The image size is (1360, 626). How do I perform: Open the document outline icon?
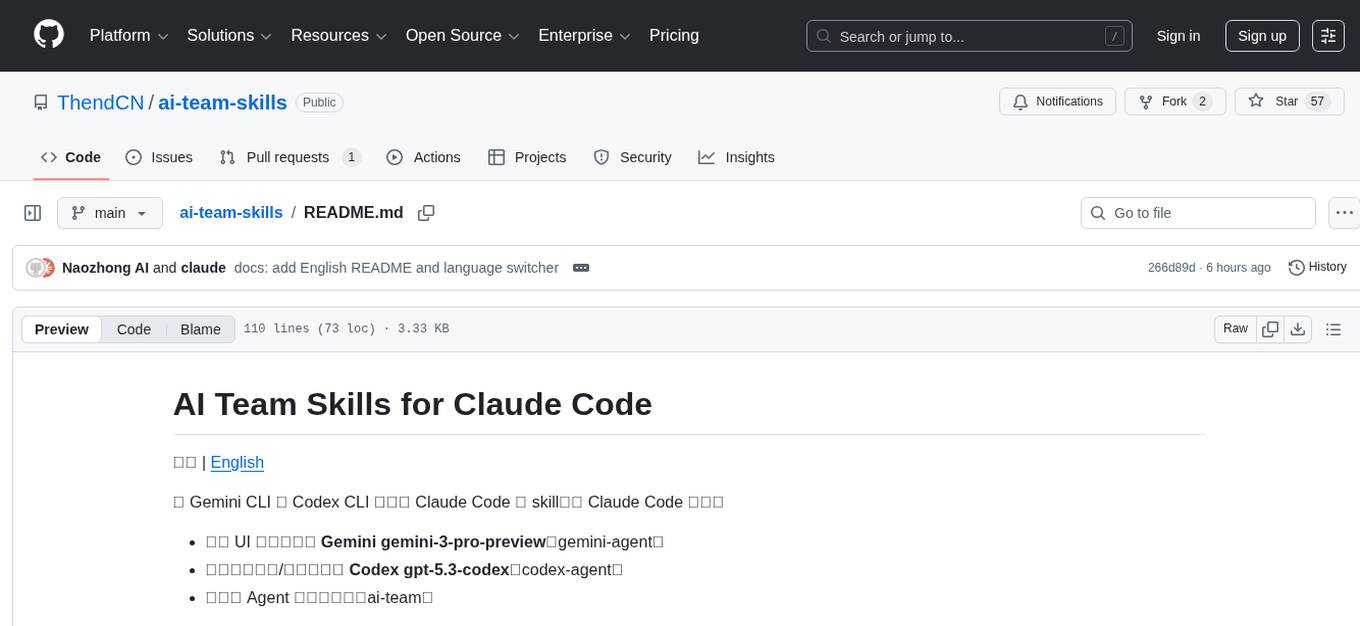point(1333,329)
